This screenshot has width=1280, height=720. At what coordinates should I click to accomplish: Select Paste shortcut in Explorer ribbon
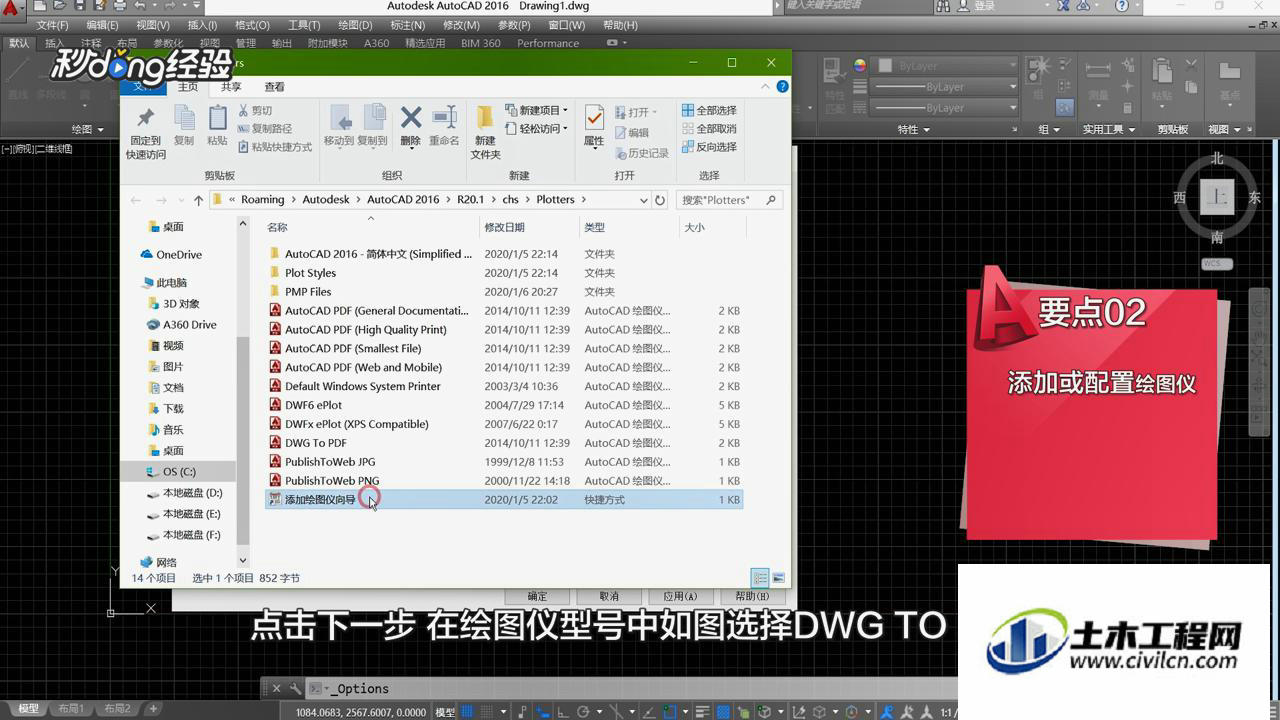[x=275, y=147]
